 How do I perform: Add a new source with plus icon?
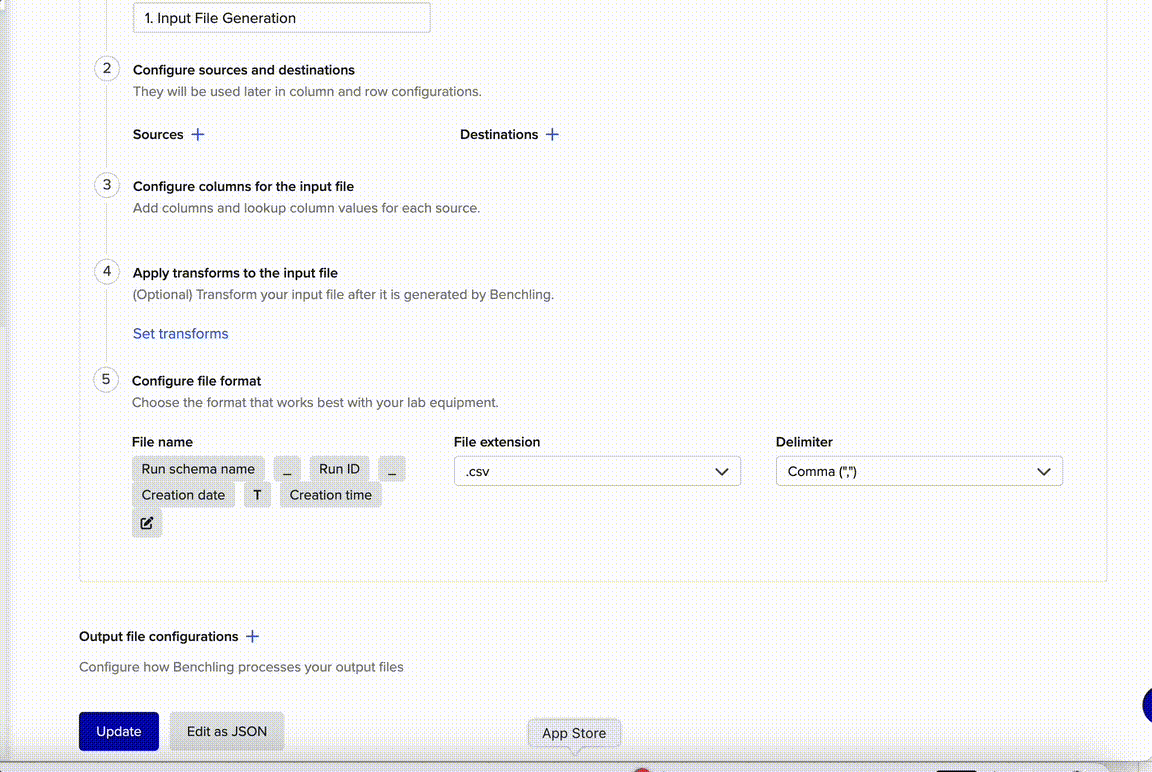pos(198,134)
